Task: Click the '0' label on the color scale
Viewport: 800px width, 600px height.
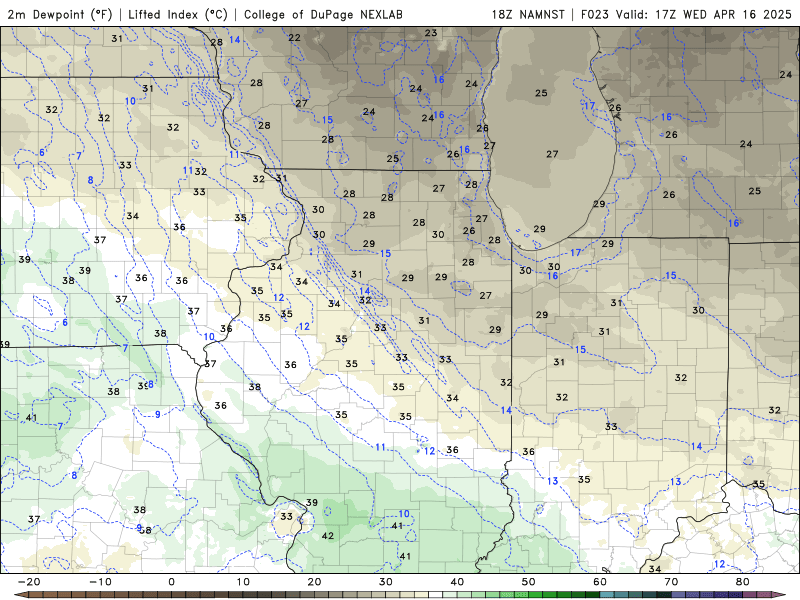Action: tap(171, 582)
